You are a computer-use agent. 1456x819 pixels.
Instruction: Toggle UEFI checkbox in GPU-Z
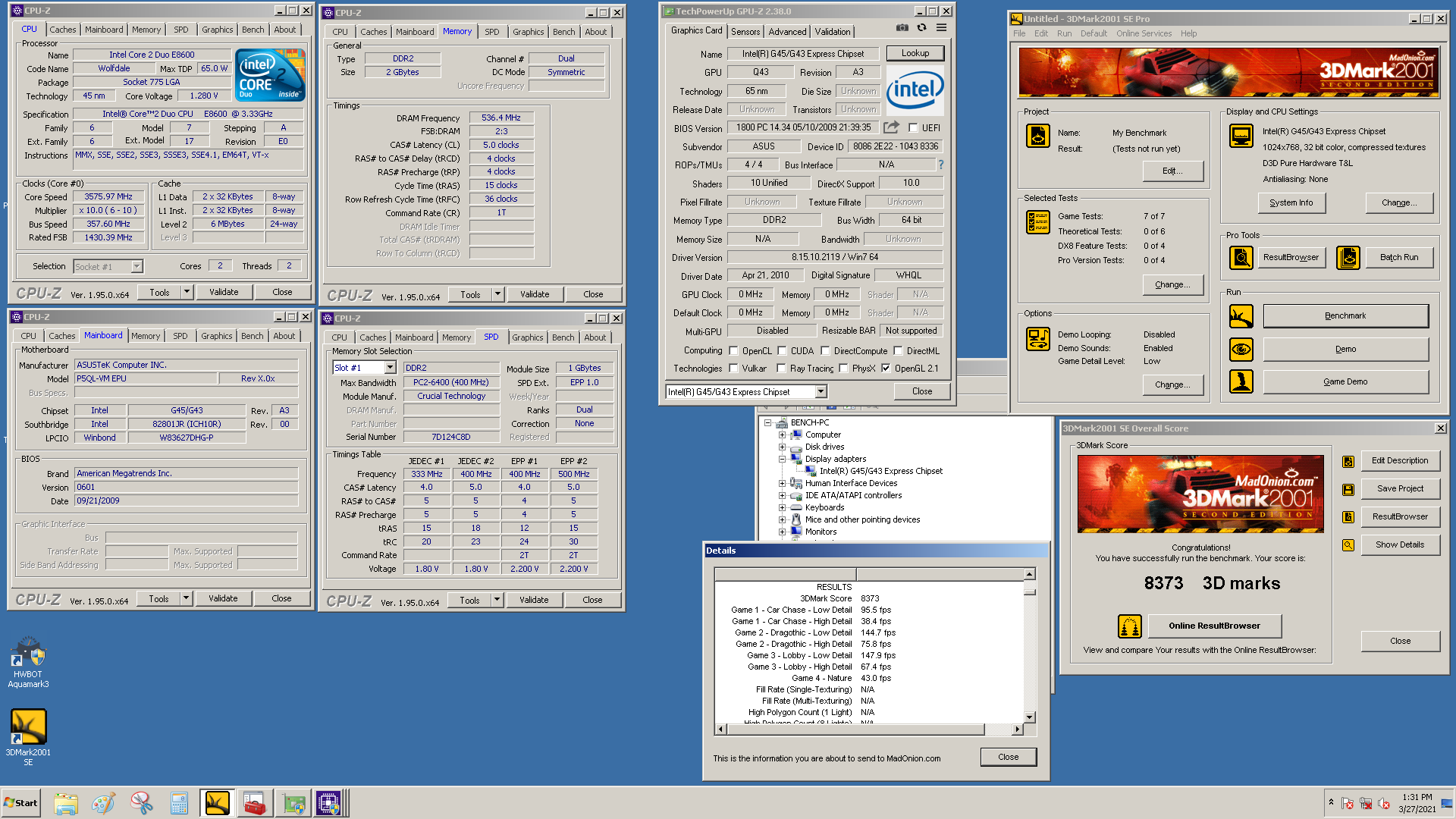pos(913,128)
